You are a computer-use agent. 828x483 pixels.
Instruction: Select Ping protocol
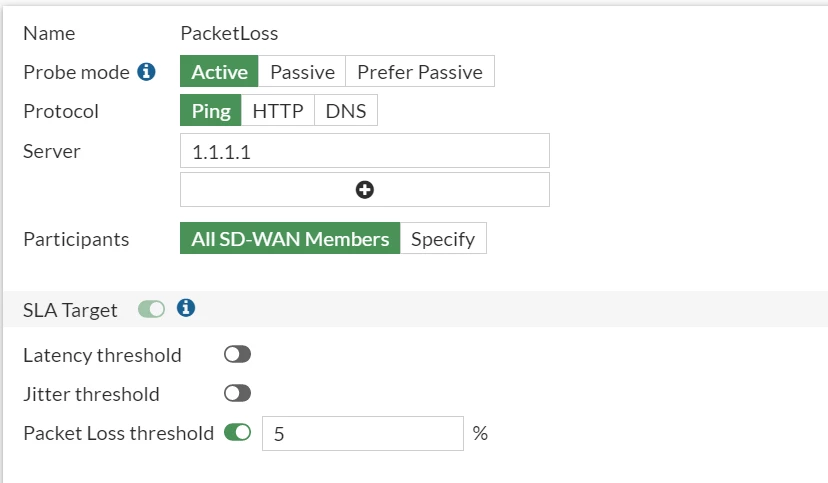(x=211, y=110)
